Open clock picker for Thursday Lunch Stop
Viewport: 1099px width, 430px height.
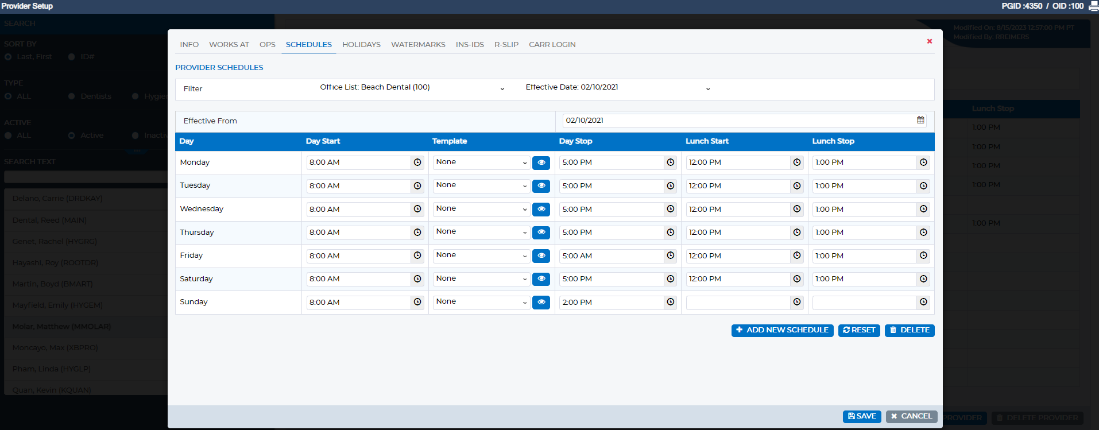pyautogui.click(x=923, y=233)
